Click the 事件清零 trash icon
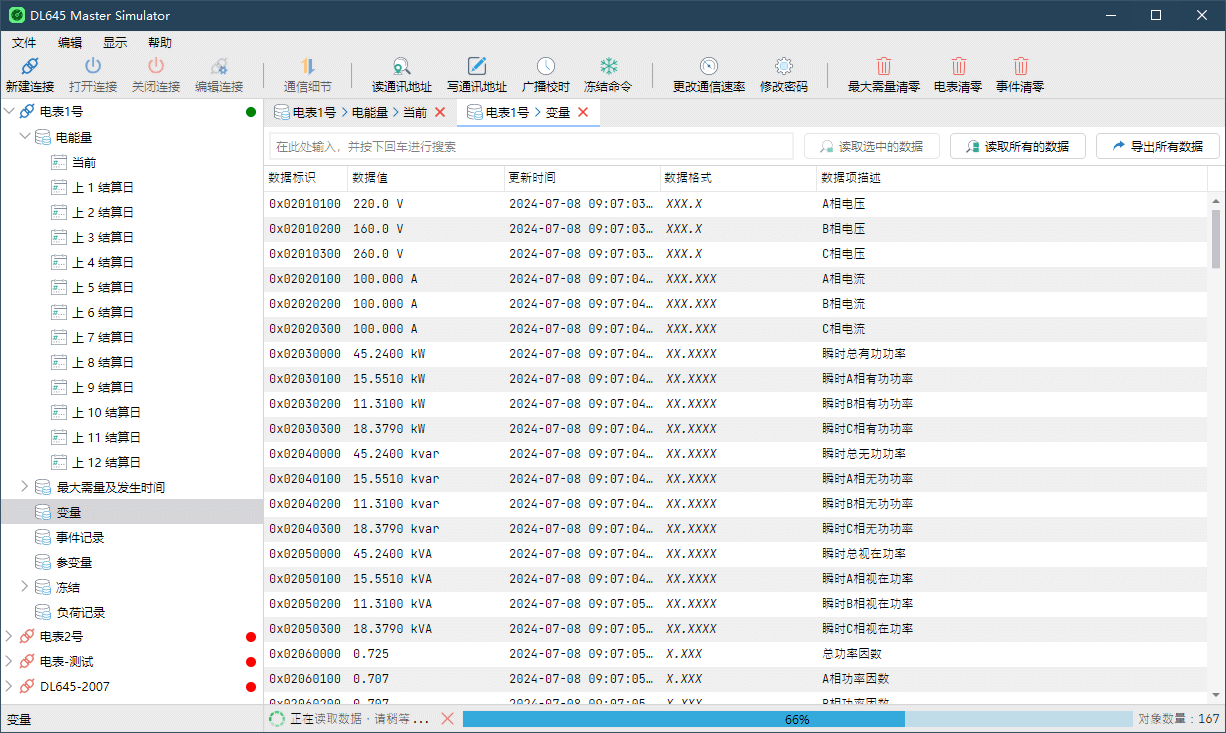 (x=1020, y=66)
